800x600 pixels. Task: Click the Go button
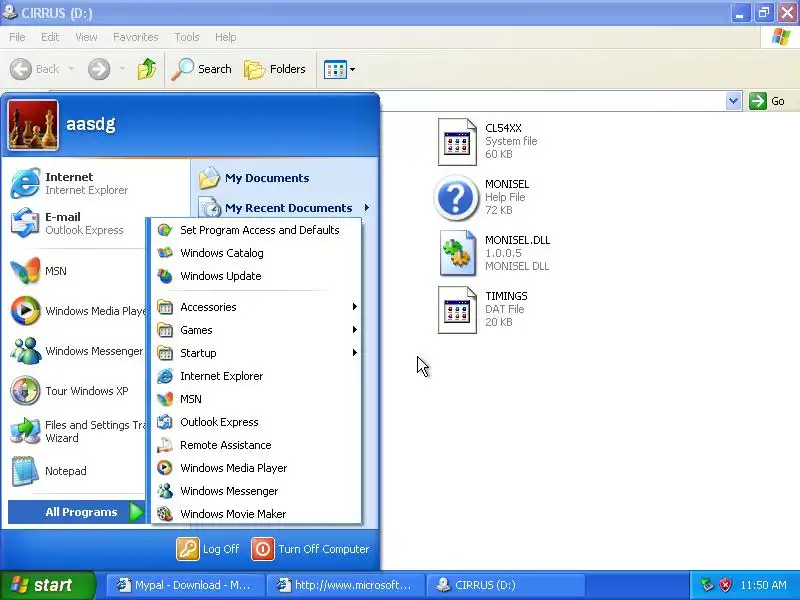point(767,101)
